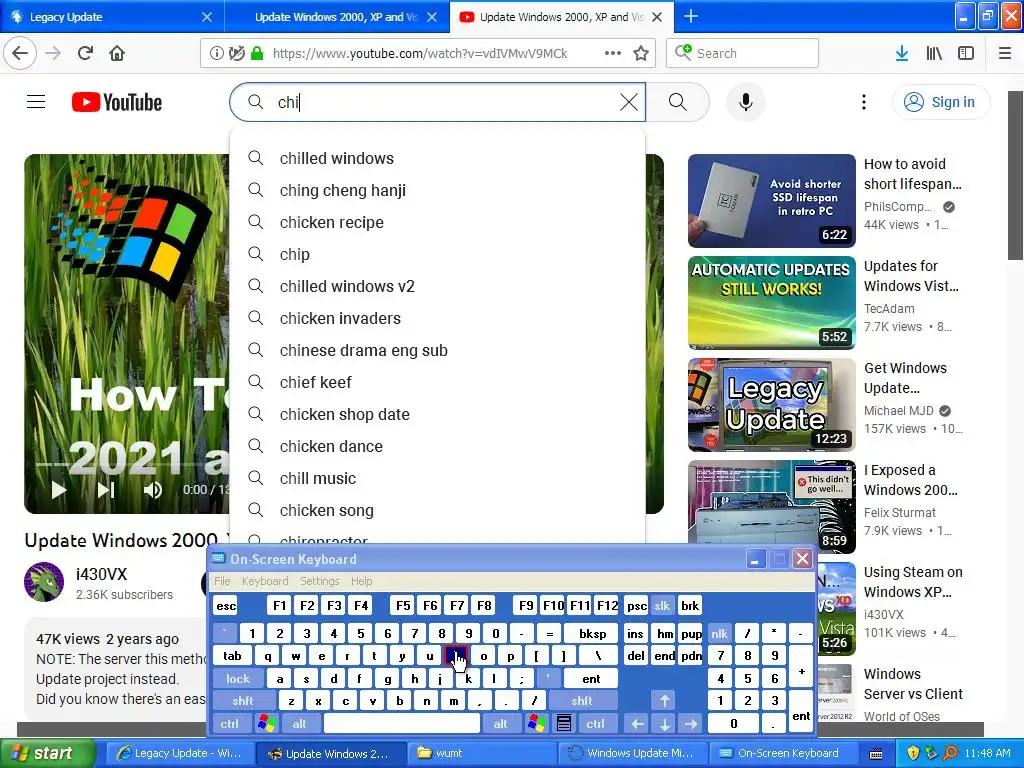Mute the video with speaker icon
Viewport: 1024px width, 768px height.
153,490
